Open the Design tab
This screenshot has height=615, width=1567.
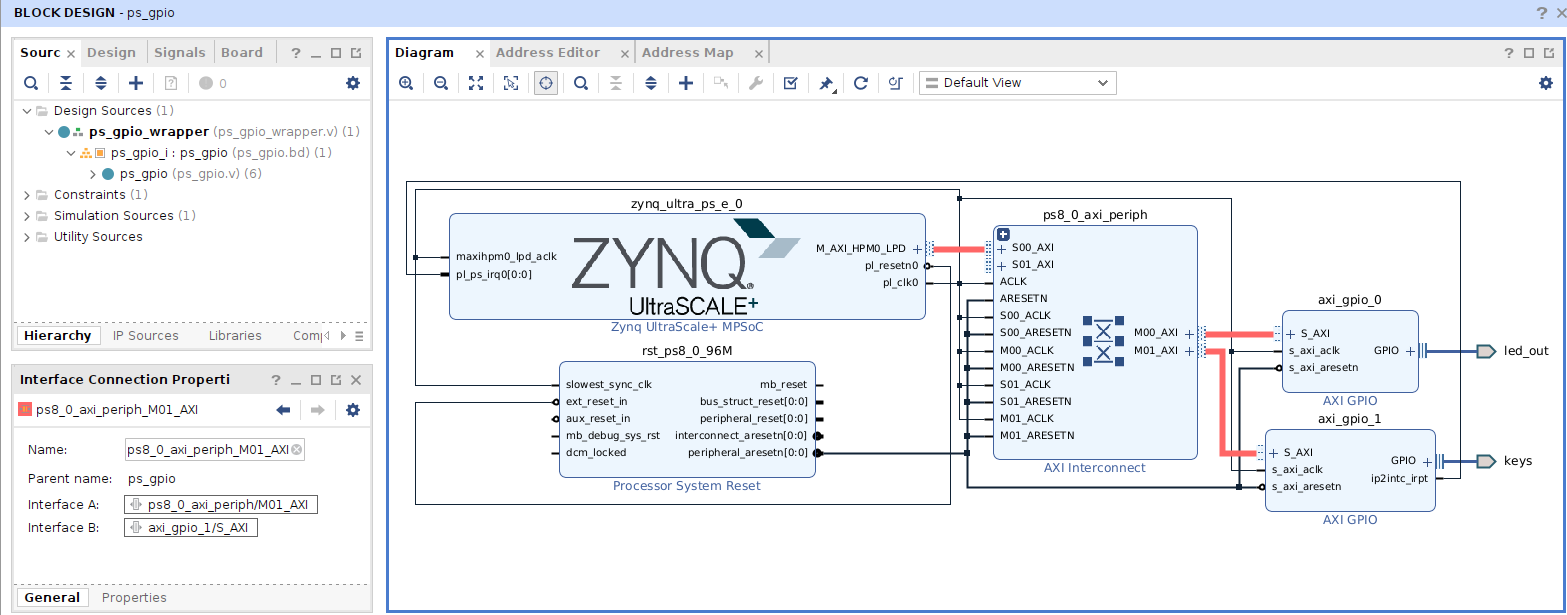[x=111, y=53]
